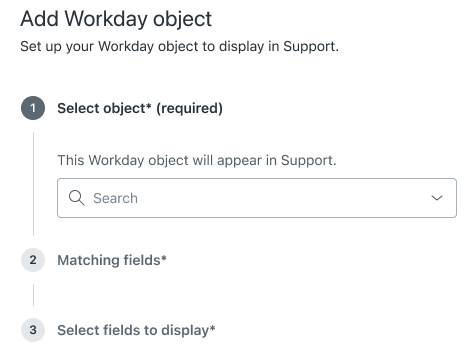Click the connector line below step 1

[x=33, y=184]
